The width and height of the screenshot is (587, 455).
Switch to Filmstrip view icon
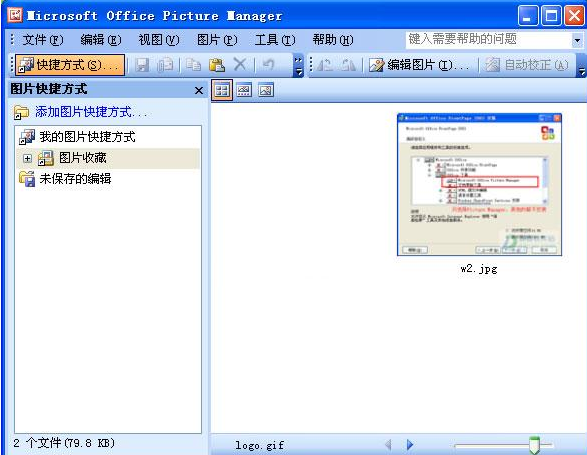pos(244,90)
